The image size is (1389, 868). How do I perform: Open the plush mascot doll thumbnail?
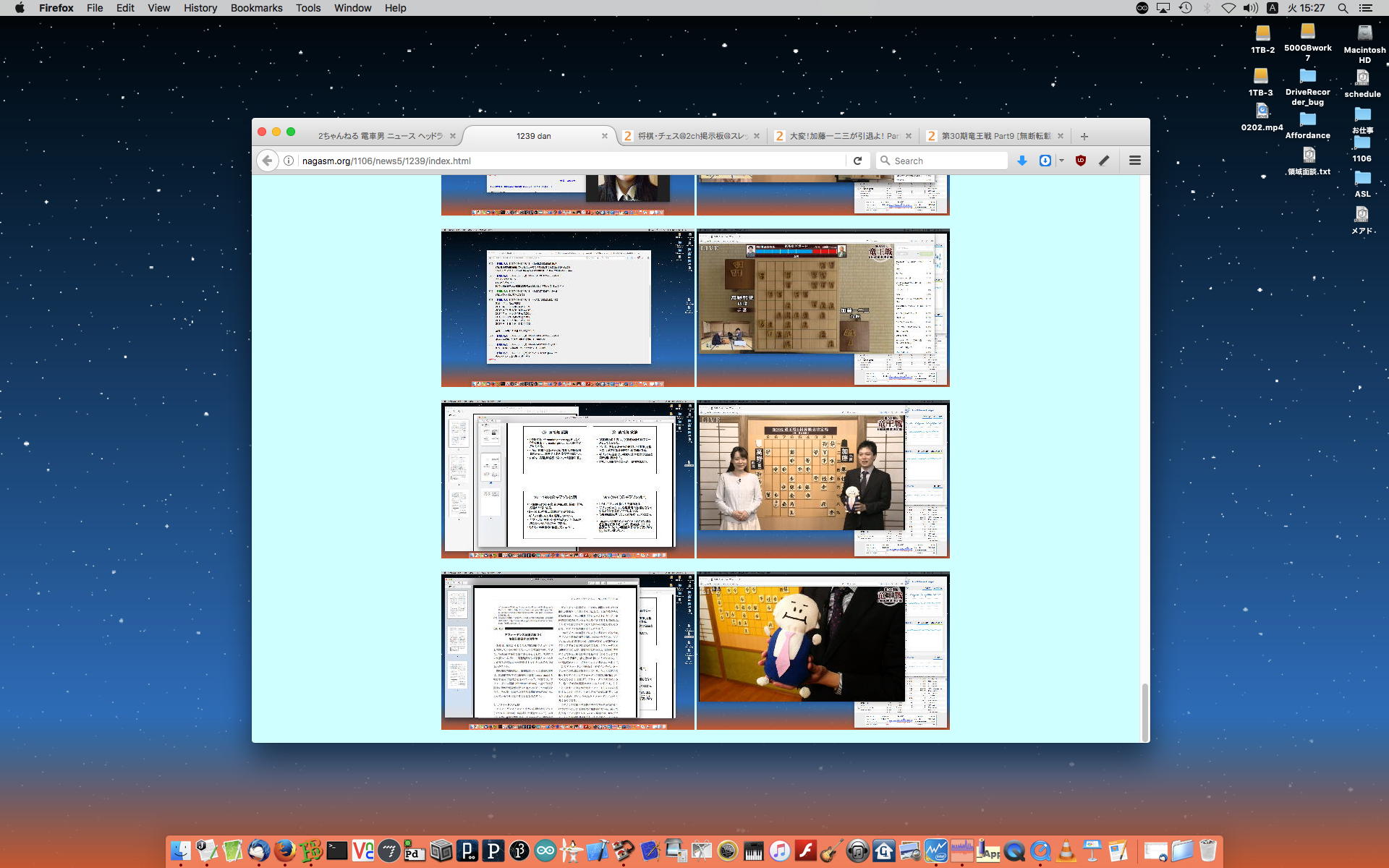[x=823, y=650]
